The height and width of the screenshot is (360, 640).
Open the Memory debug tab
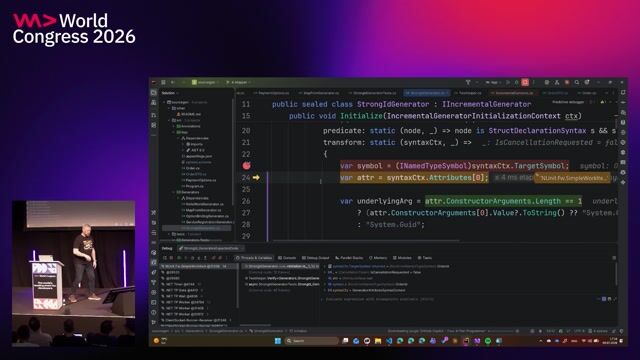pyautogui.click(x=378, y=258)
